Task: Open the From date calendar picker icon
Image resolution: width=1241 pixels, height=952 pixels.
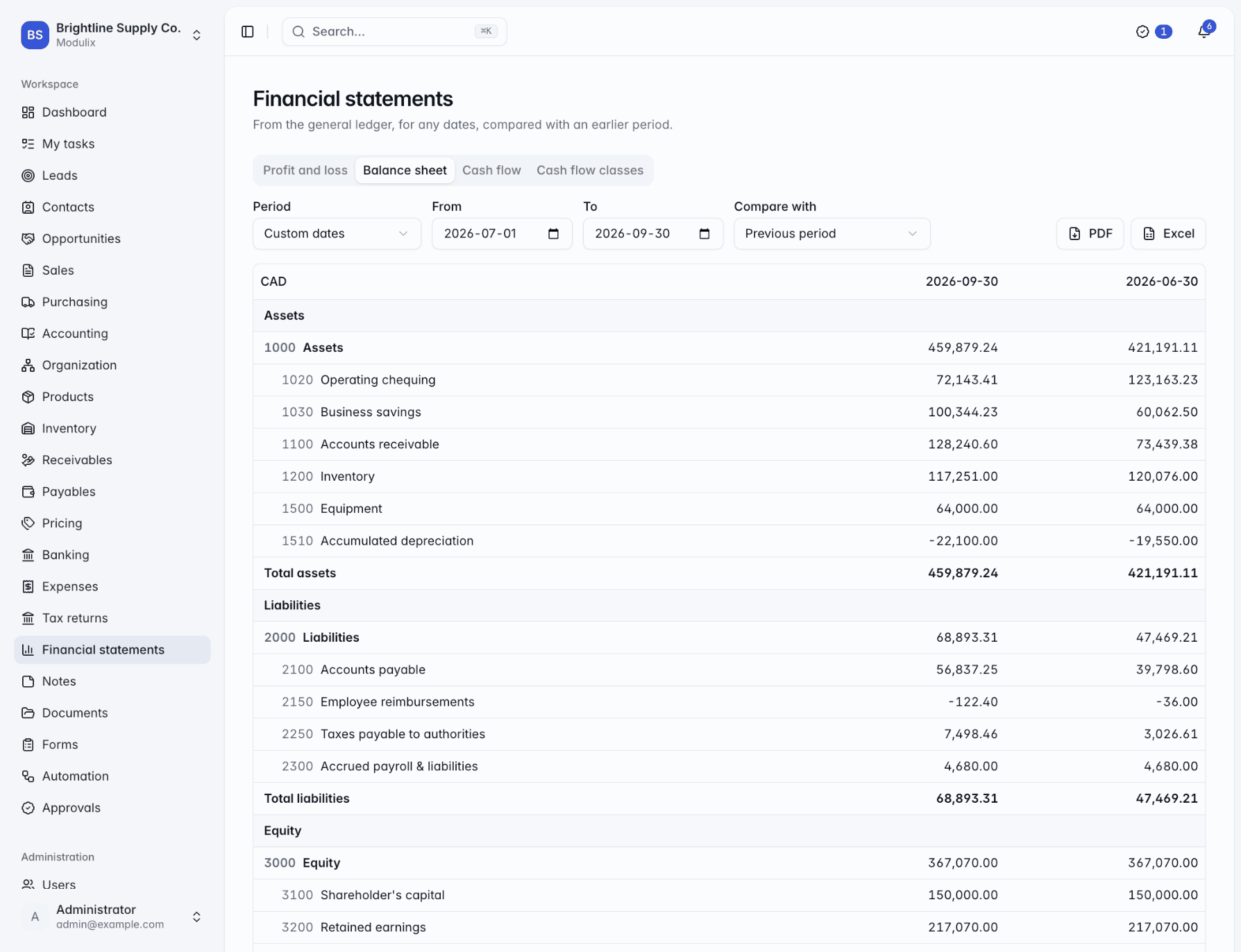Action: click(x=553, y=234)
